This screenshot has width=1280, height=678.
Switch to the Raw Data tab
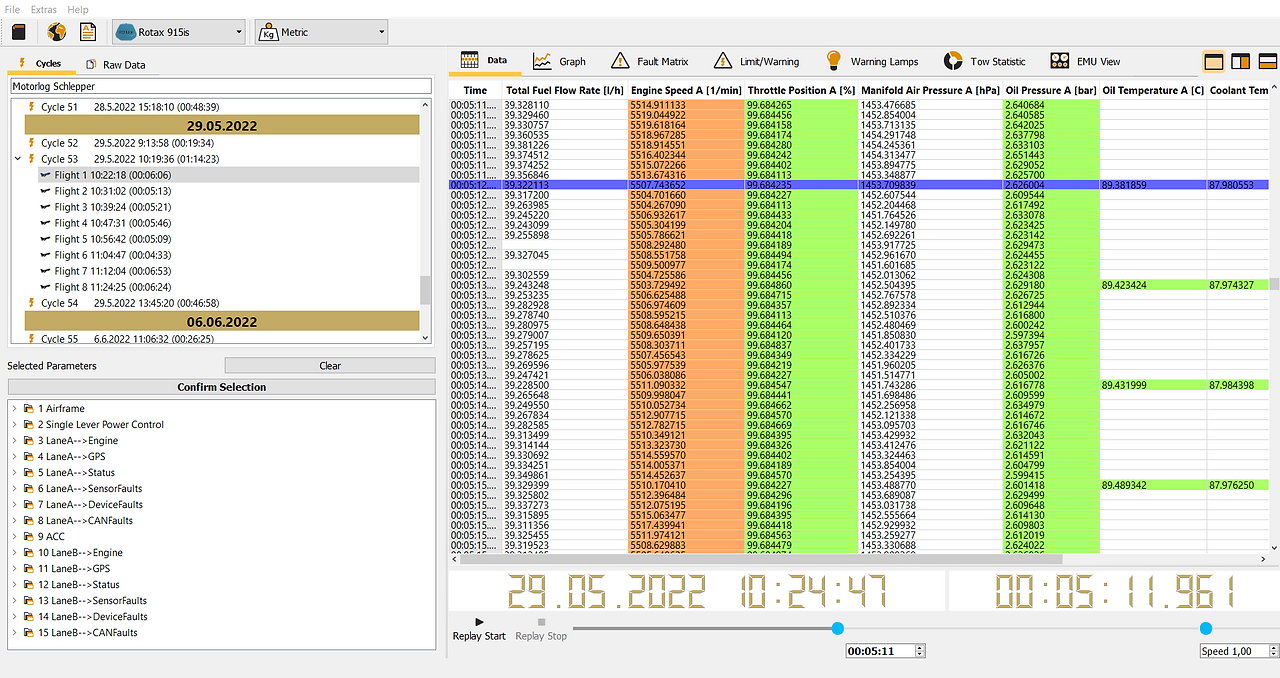coord(115,64)
